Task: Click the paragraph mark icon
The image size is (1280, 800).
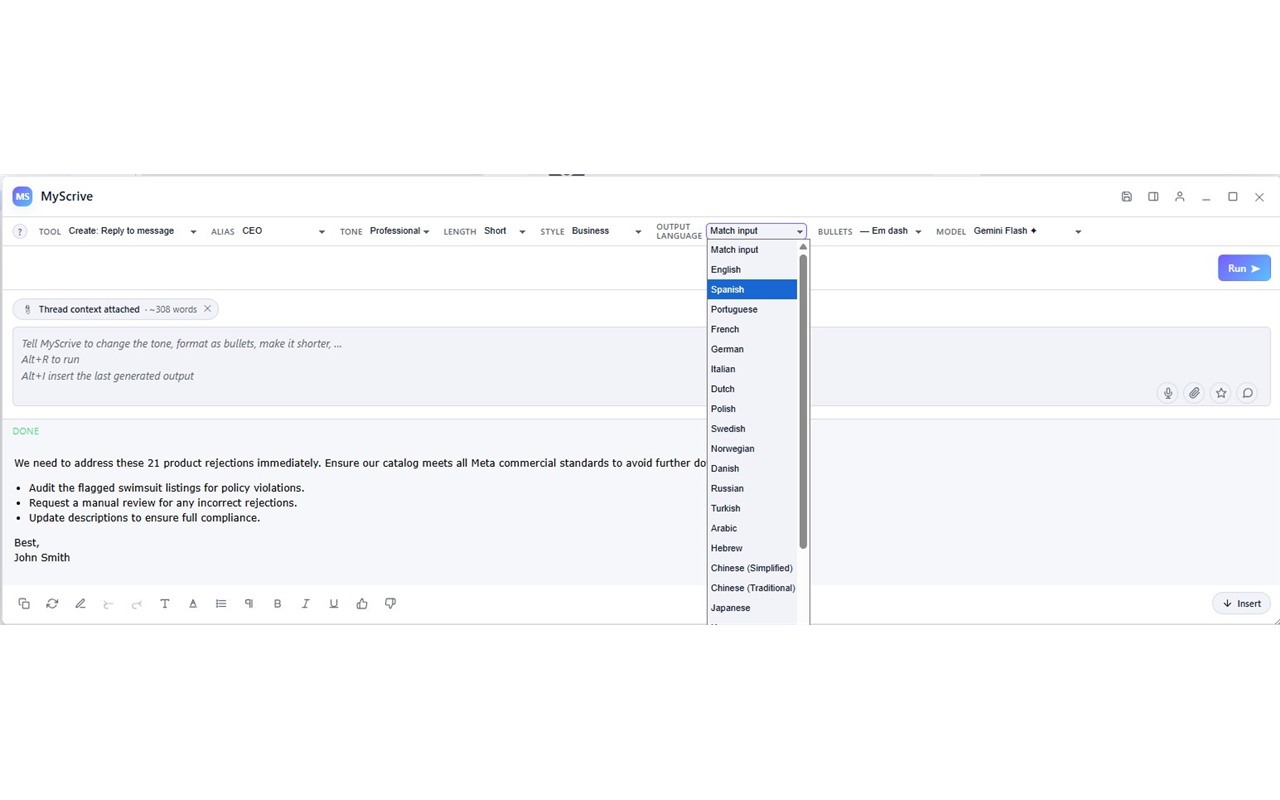Action: coord(249,604)
